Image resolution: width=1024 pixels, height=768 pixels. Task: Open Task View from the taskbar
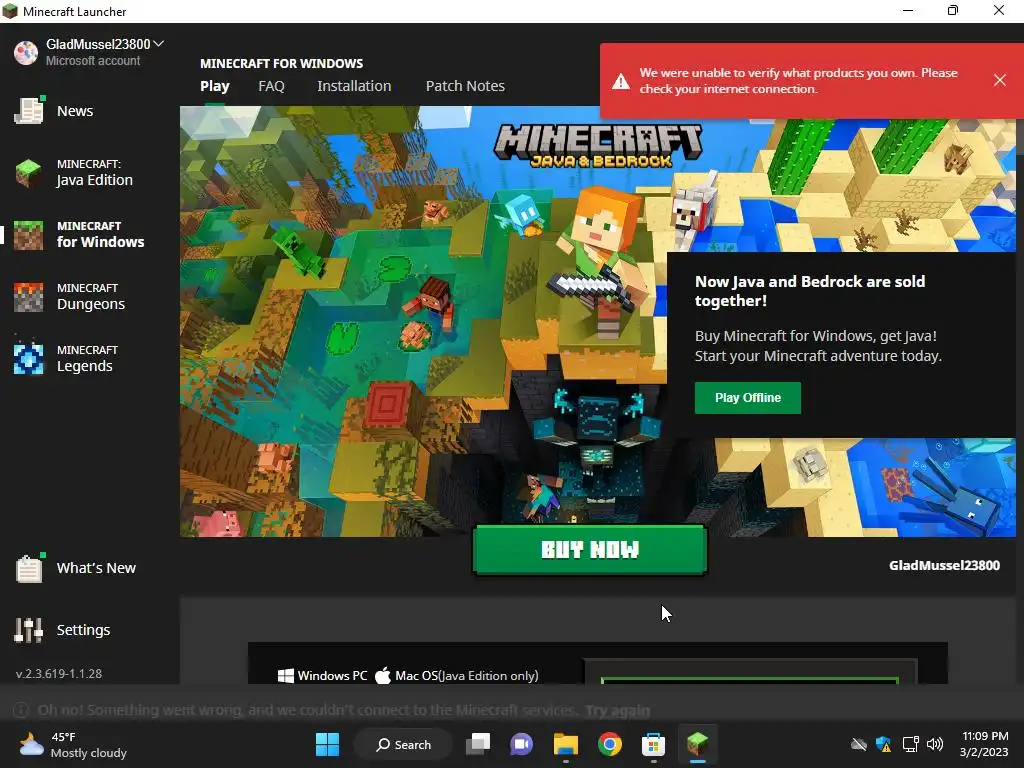[478, 744]
